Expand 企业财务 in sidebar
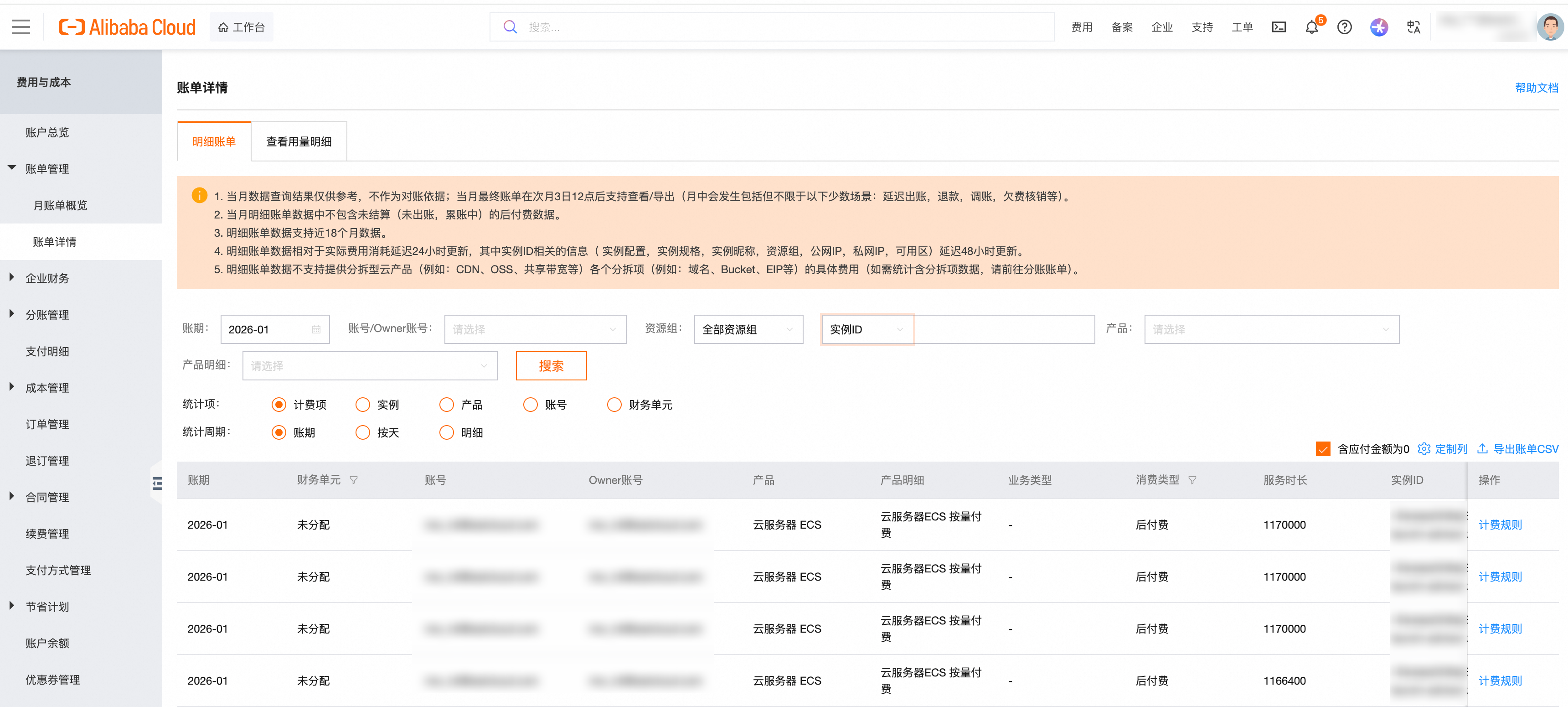This screenshot has height=707, width=1568. (47, 278)
